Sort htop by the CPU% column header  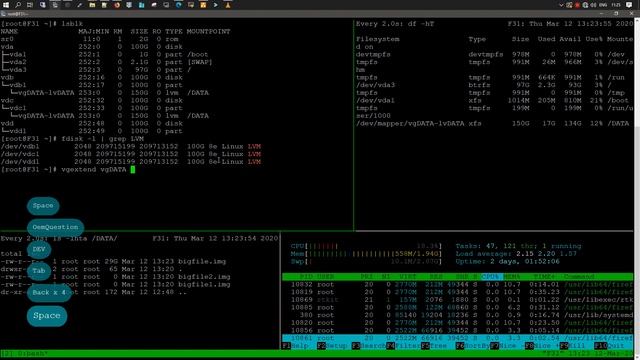(491, 277)
